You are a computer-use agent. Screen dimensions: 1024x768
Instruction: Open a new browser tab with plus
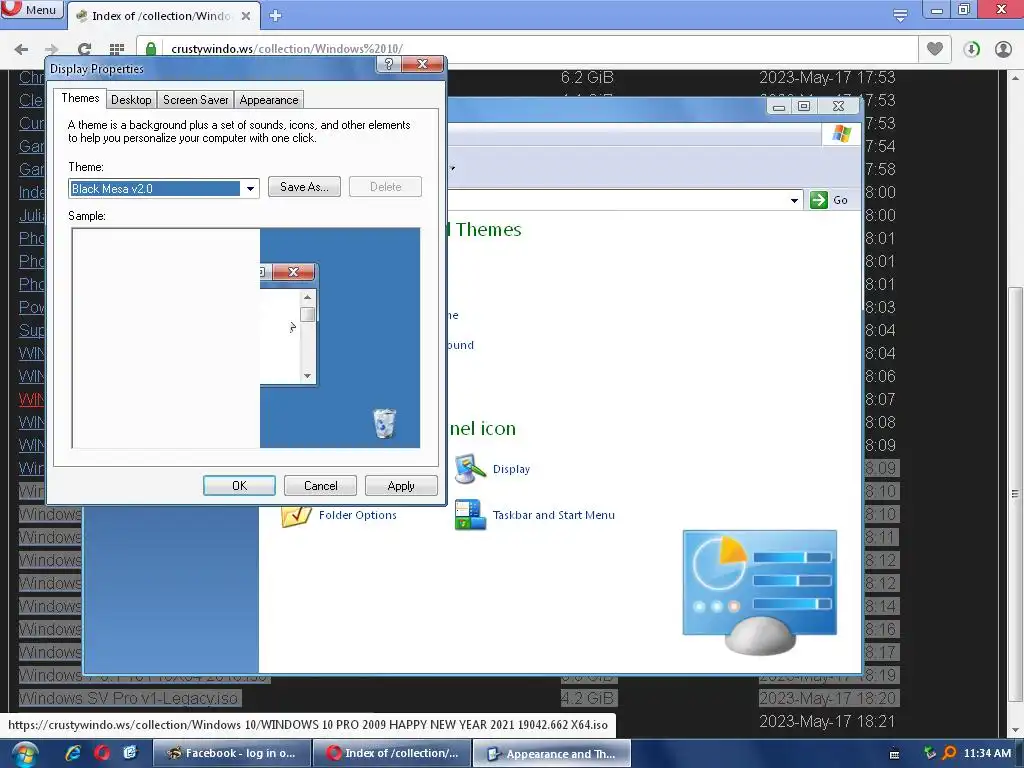click(x=275, y=16)
